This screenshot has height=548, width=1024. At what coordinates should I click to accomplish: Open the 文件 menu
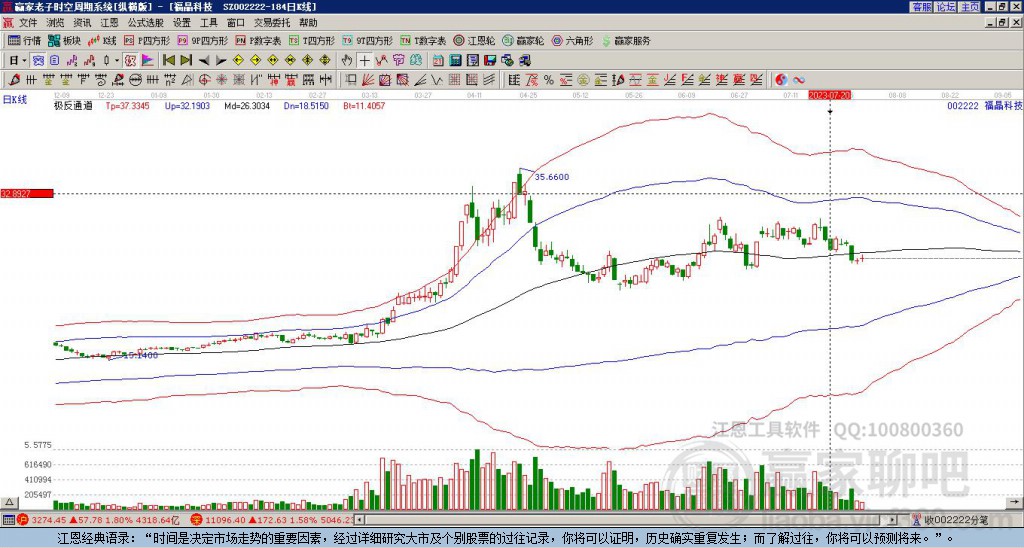(x=28, y=23)
